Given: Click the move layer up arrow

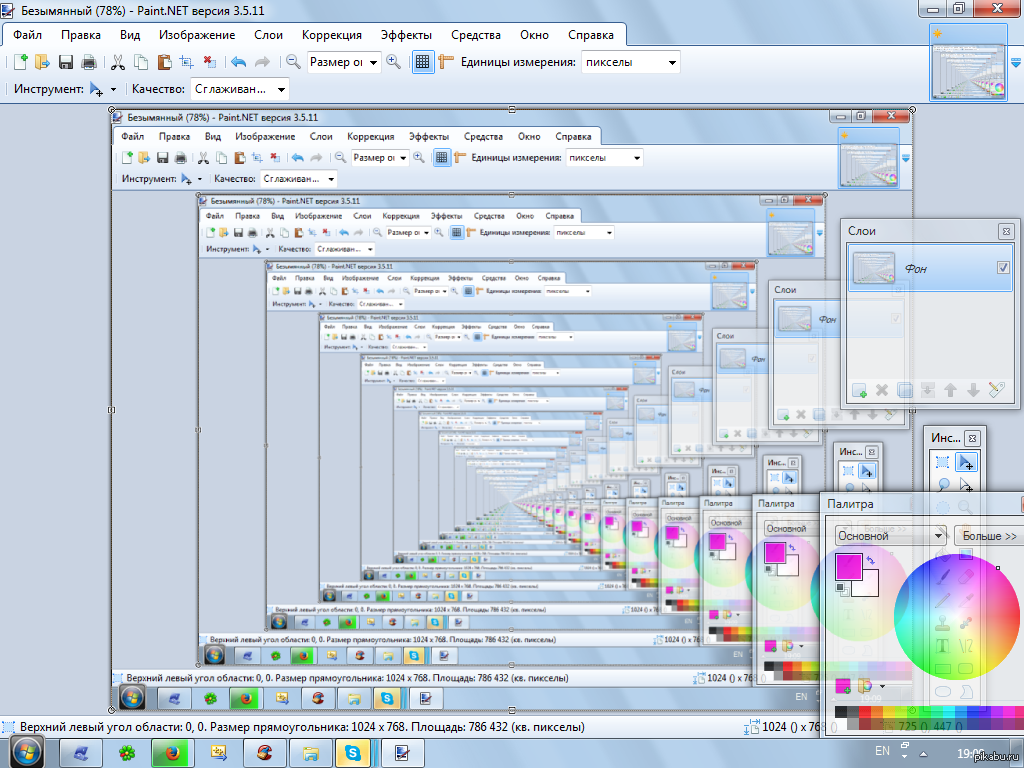Looking at the screenshot, I should [x=950, y=391].
